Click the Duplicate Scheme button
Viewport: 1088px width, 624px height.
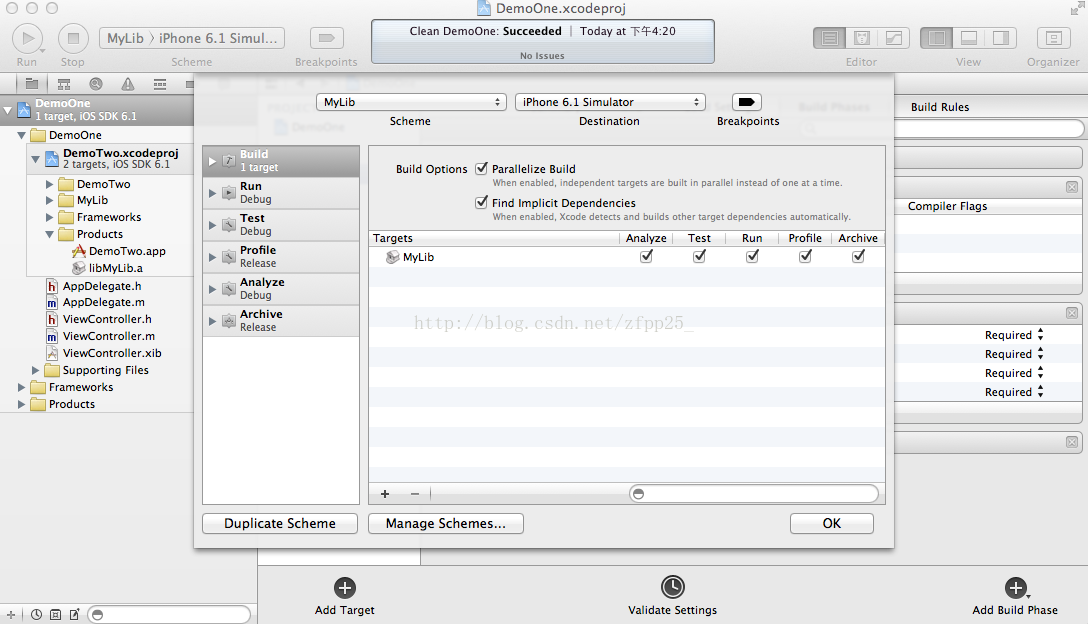[x=280, y=523]
